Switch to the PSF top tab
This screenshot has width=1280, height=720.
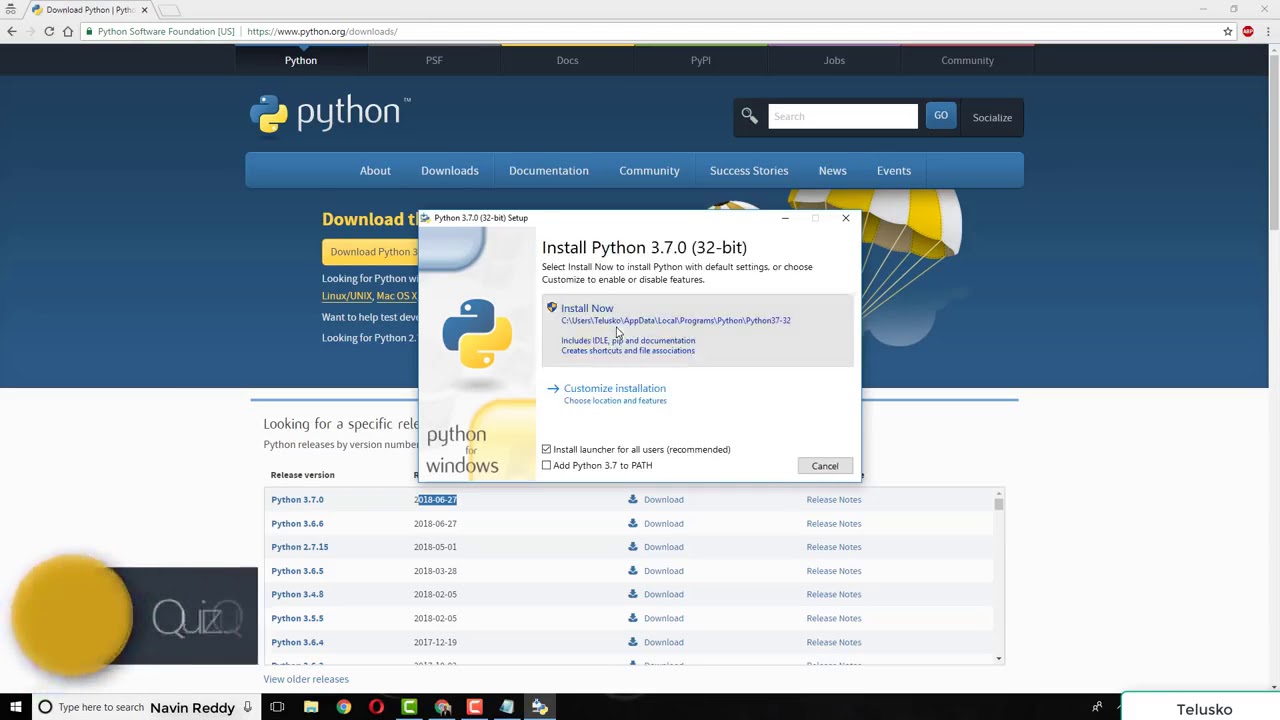(x=434, y=60)
